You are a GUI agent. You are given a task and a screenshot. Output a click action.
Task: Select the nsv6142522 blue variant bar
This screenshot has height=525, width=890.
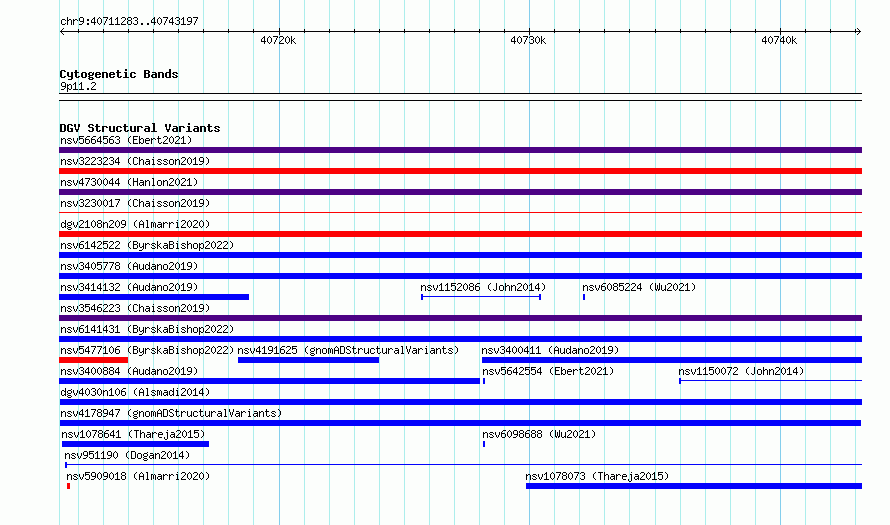pyautogui.click(x=460, y=255)
